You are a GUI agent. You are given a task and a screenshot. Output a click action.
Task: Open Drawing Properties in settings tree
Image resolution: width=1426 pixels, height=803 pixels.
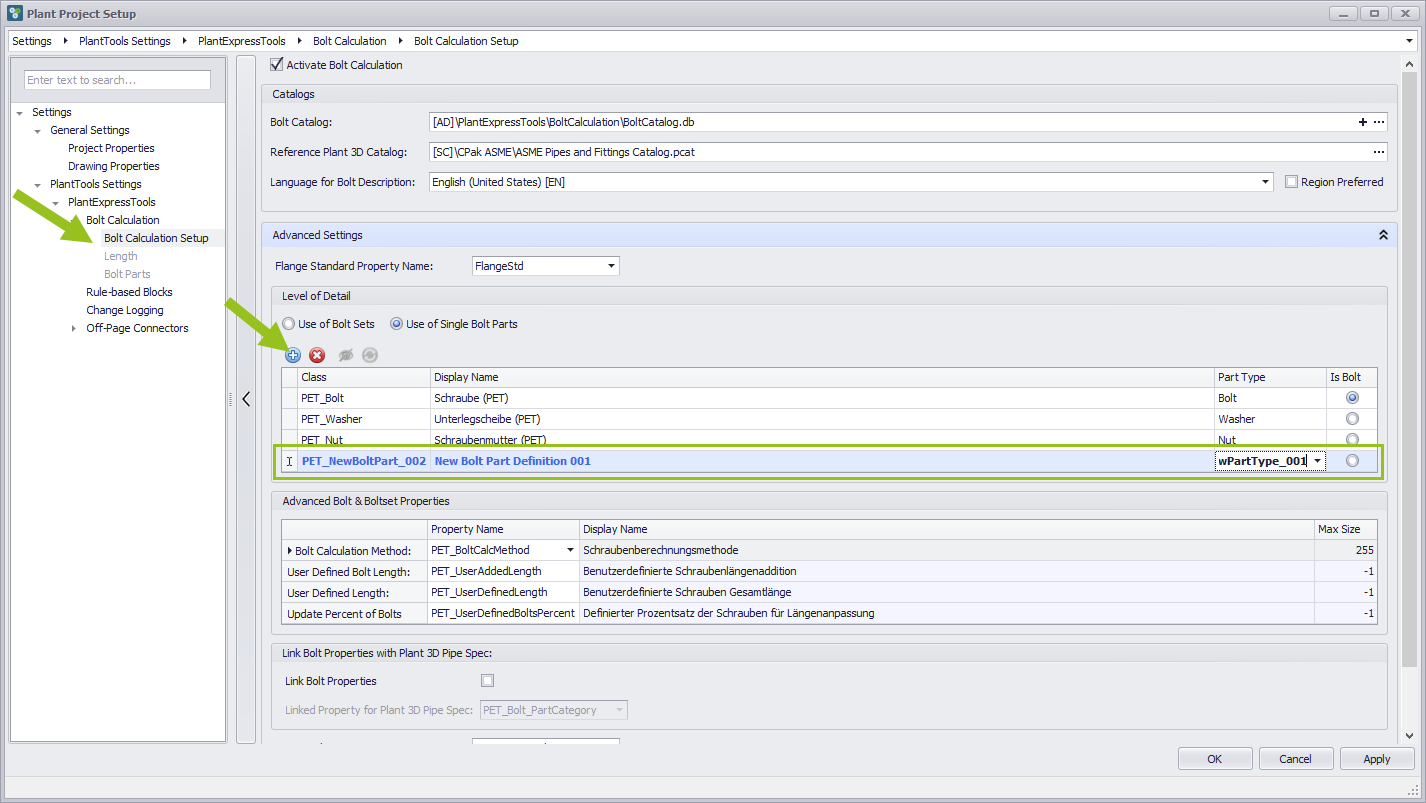pos(114,166)
